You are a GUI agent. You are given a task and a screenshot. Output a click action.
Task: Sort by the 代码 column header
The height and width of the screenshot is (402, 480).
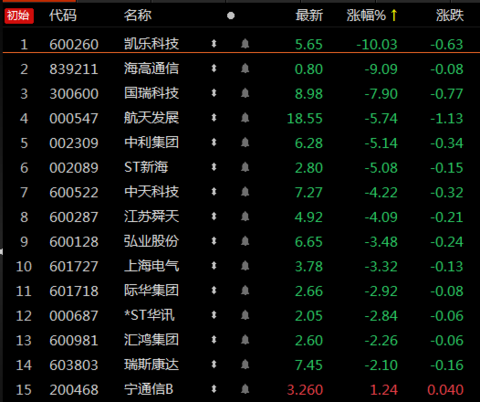pos(63,15)
